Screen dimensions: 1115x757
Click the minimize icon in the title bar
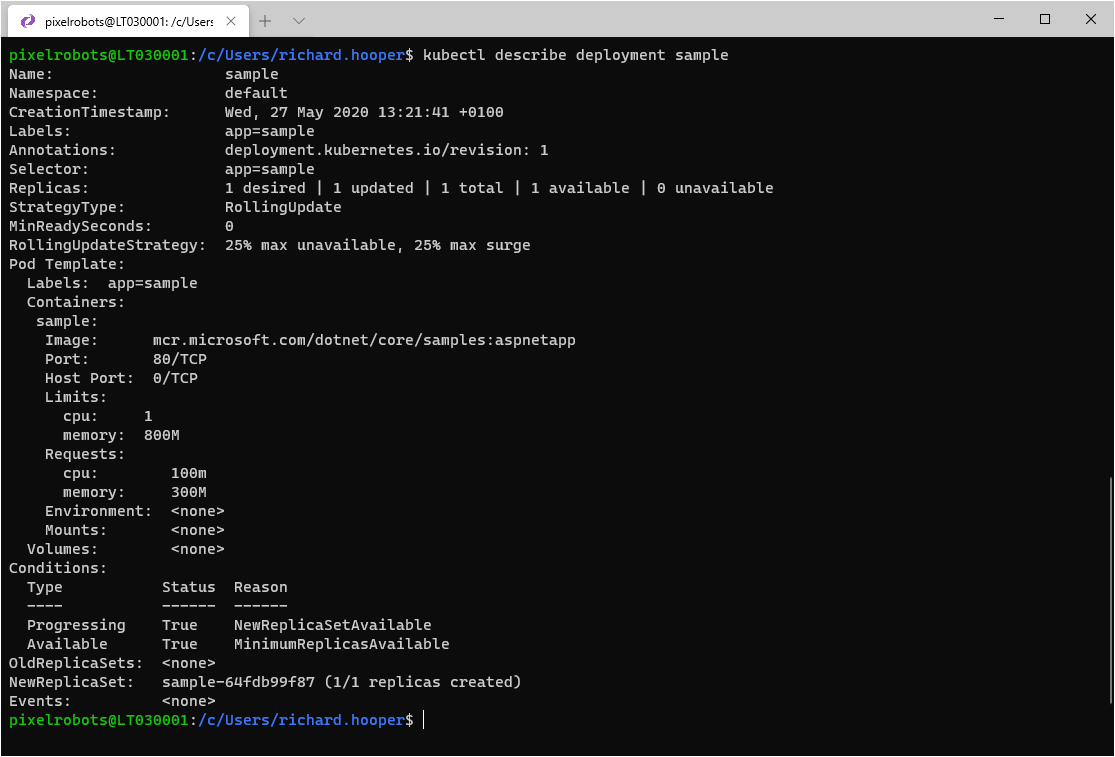998,20
